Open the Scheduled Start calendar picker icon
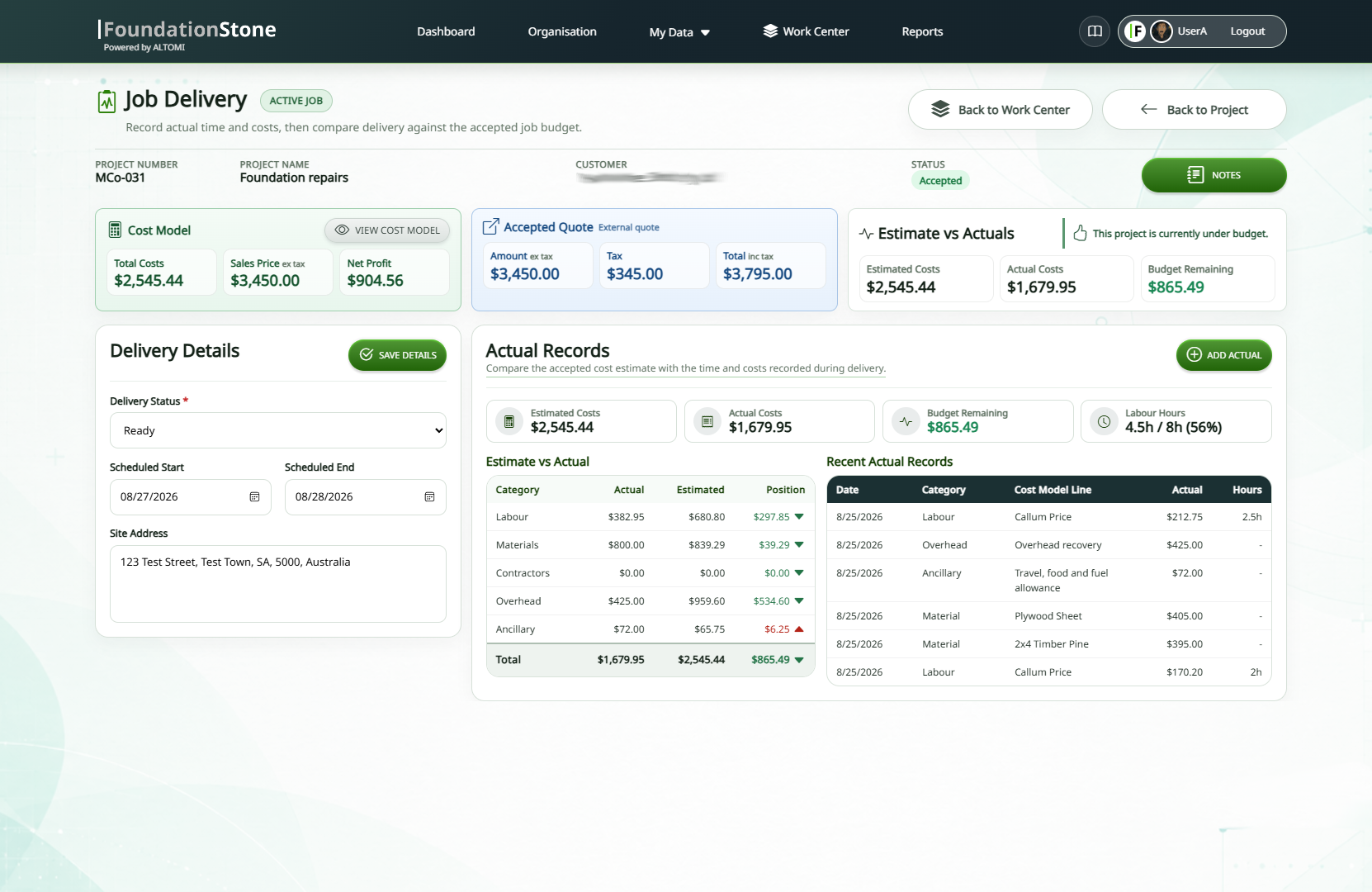The height and width of the screenshot is (892, 1372). (x=254, y=496)
